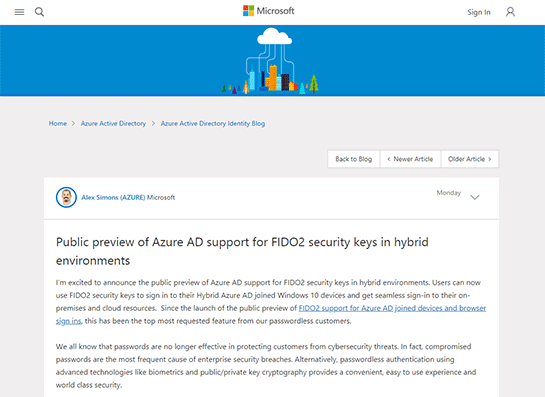Viewport: 545px width, 397px height.
Task: Go to the Home breadcrumb
Action: [x=58, y=123]
